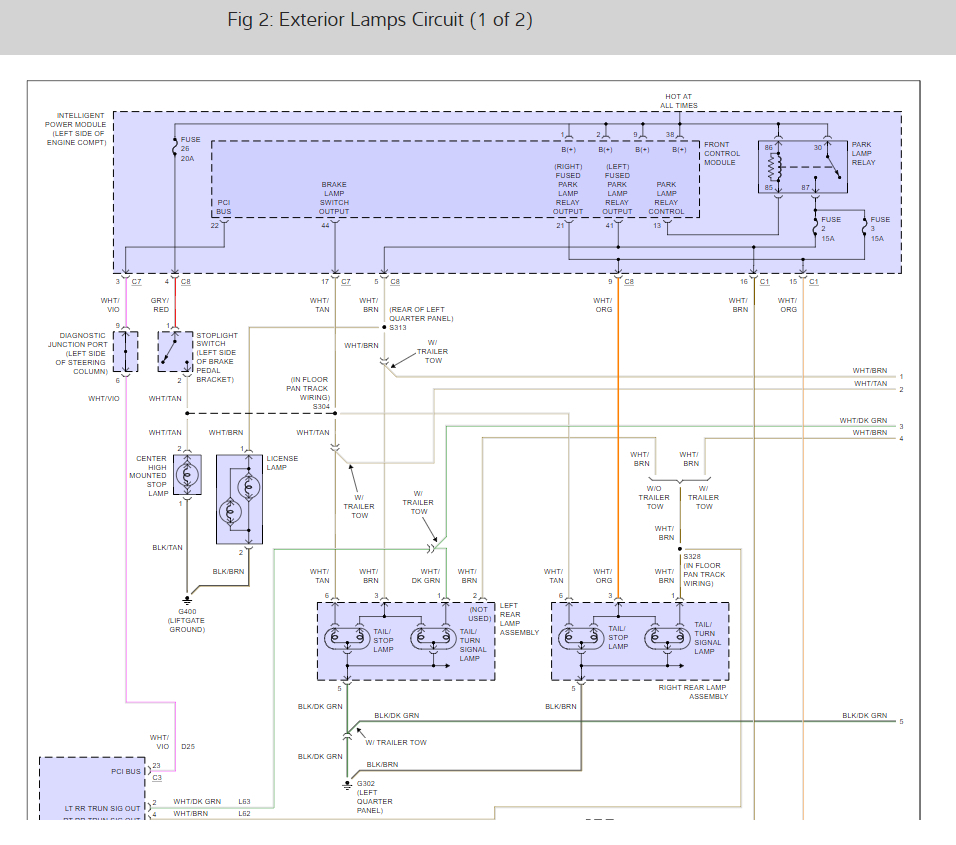Click the 'S313' splice label
This screenshot has width=956, height=845.
coord(398,328)
